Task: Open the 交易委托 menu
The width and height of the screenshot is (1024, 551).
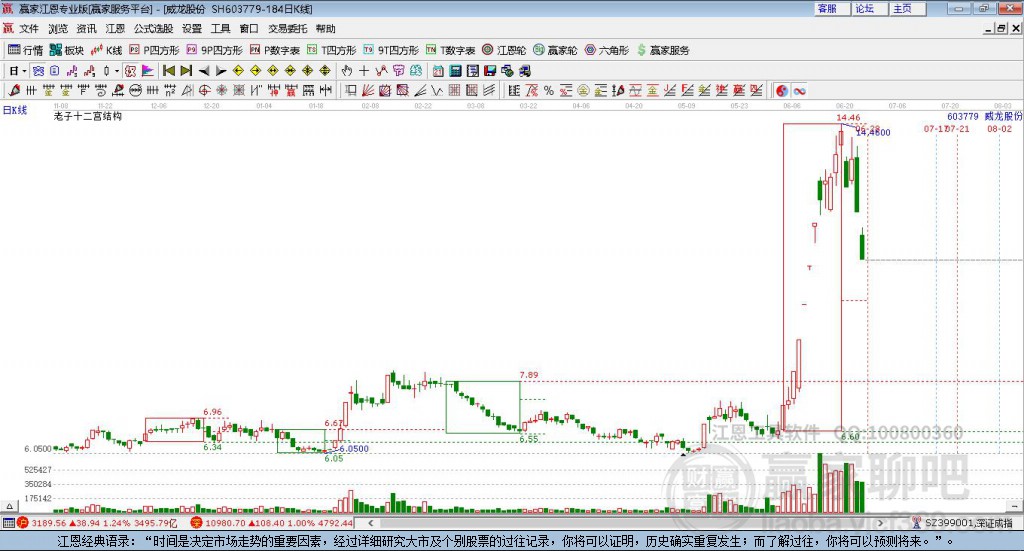Action: pos(287,29)
